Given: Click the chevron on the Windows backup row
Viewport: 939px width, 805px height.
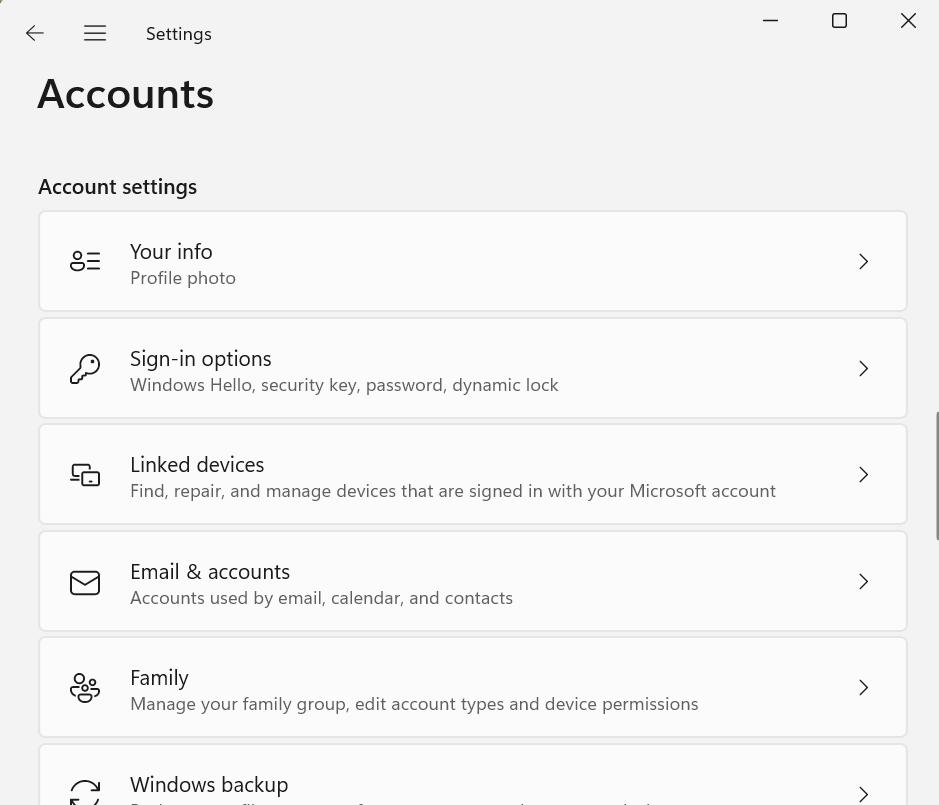Looking at the screenshot, I should point(863,794).
